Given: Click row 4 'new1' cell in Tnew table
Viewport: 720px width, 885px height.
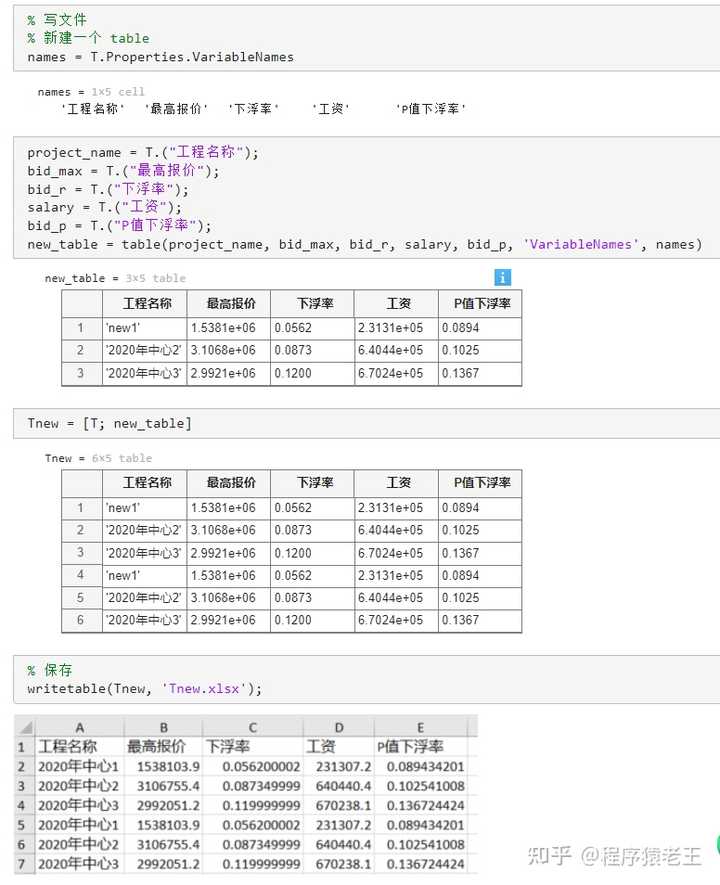Looking at the screenshot, I should coord(145,575).
